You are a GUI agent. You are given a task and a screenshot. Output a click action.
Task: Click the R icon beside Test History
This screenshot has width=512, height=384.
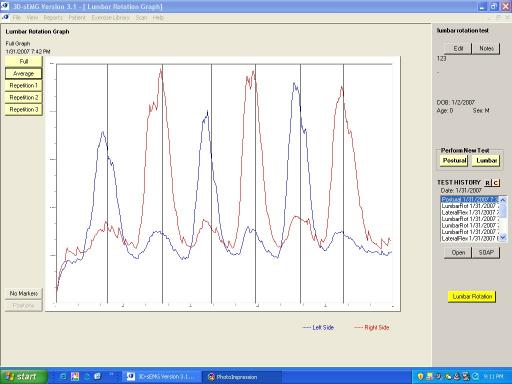coord(488,183)
